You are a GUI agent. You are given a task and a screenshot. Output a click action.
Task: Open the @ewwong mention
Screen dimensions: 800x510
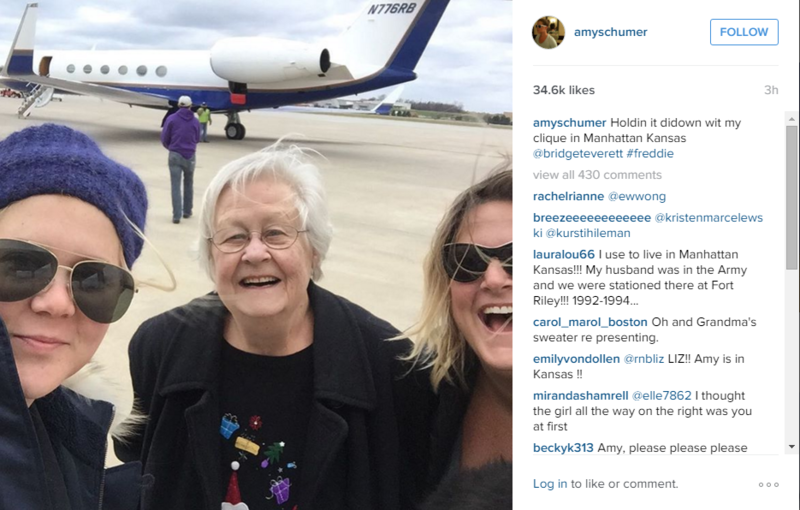pyautogui.click(x=637, y=196)
